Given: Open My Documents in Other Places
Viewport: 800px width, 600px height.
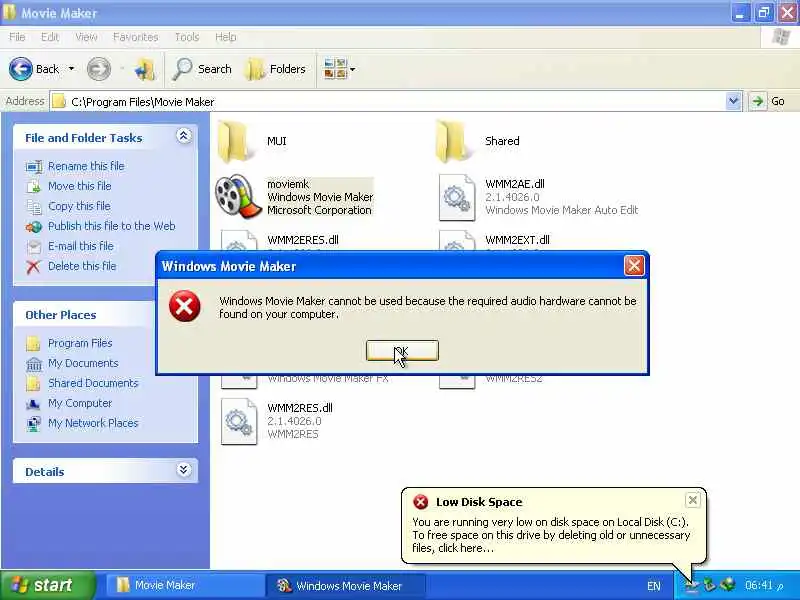Looking at the screenshot, I should coord(83,363).
